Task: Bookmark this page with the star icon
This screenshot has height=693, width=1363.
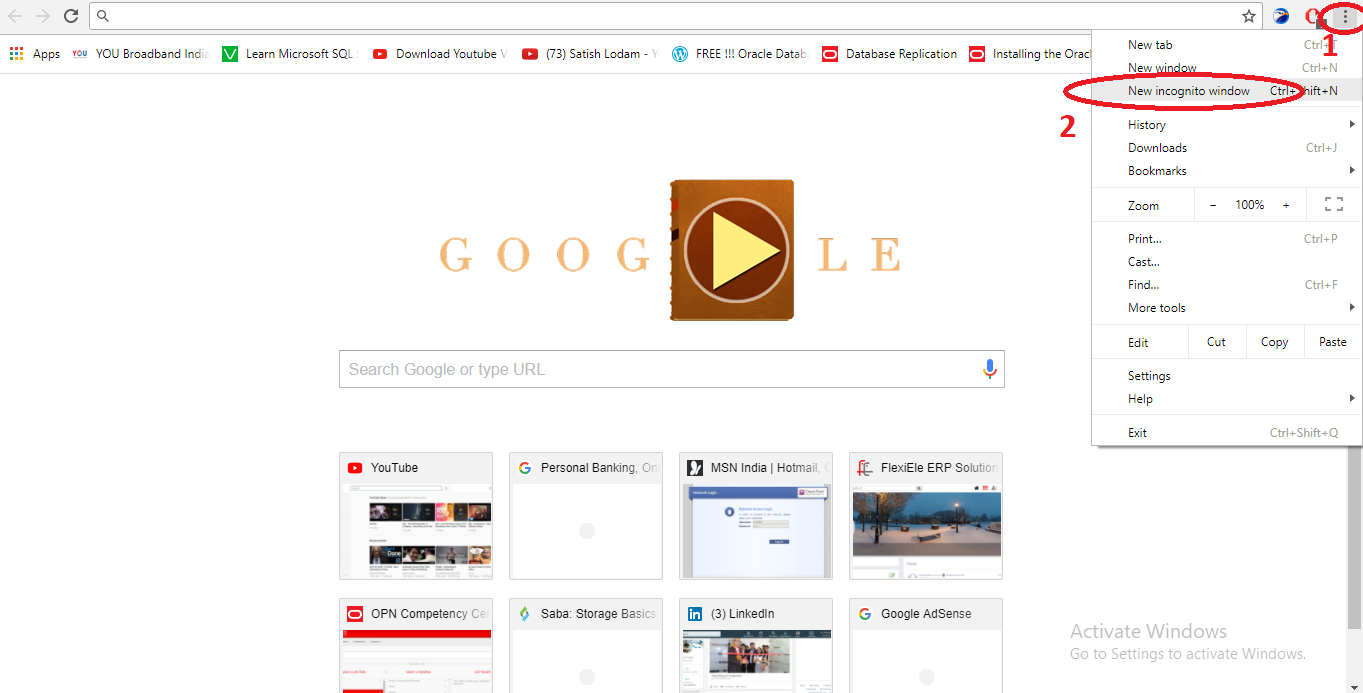Action: tap(1249, 16)
